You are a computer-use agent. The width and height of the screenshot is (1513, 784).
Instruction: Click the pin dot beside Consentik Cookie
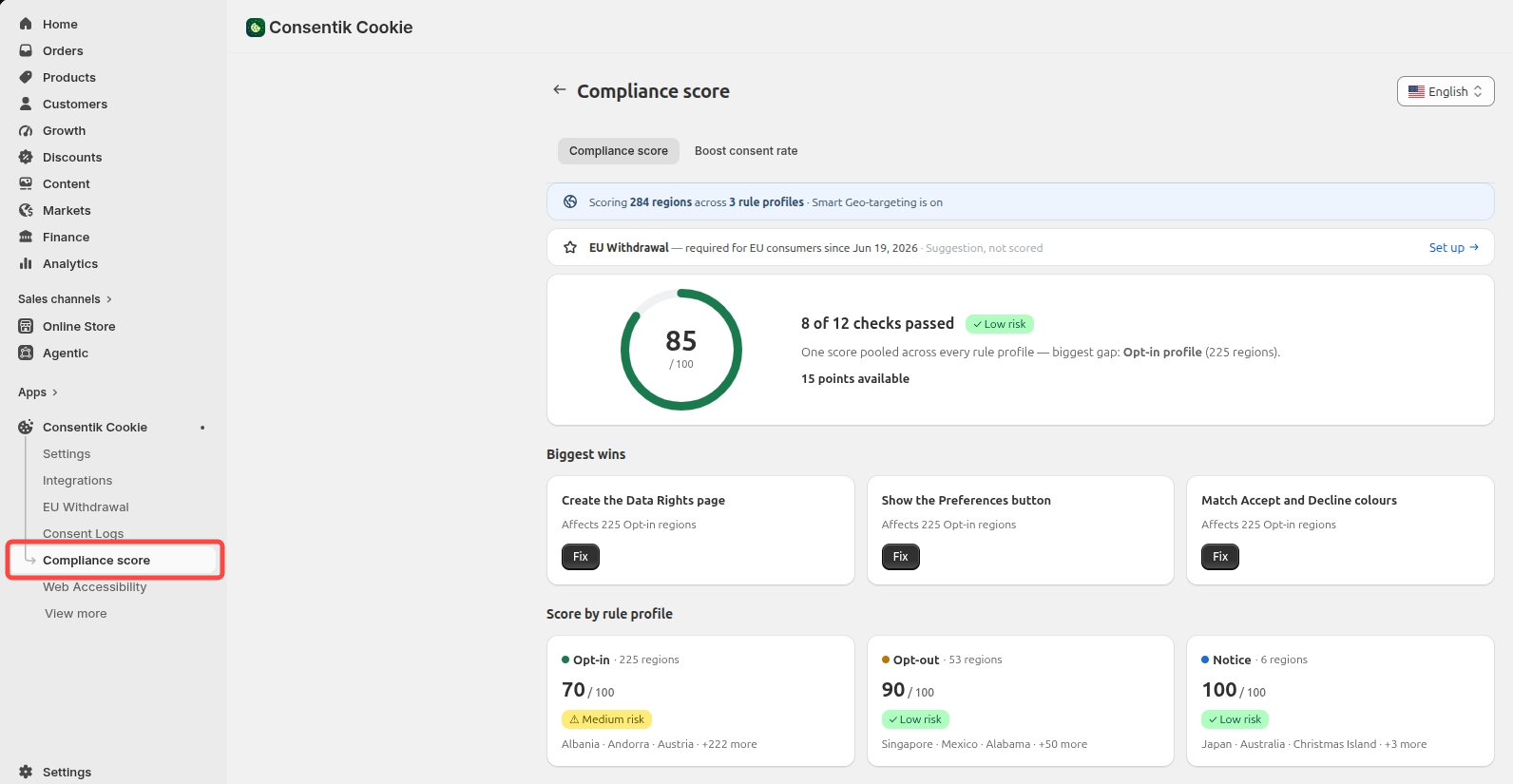point(202,428)
